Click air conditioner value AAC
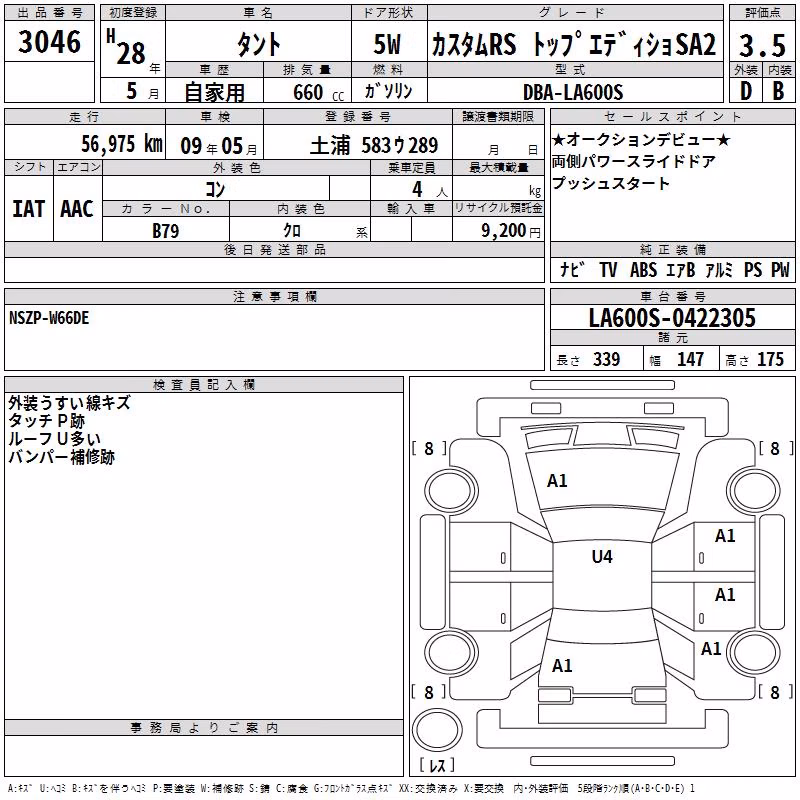Image resolution: width=800 pixels, height=800 pixels. click(x=77, y=209)
